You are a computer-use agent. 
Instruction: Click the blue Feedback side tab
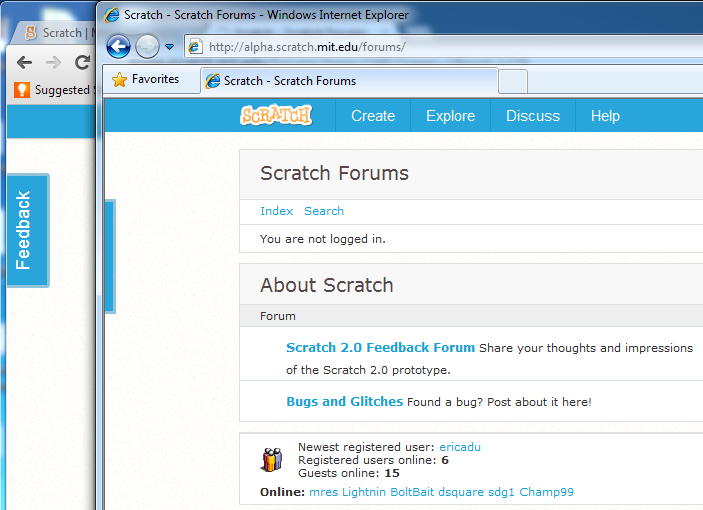point(26,230)
